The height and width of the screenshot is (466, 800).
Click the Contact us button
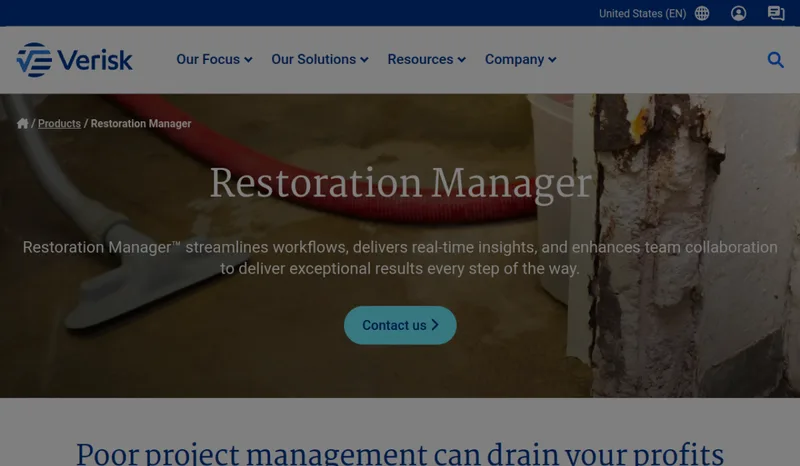tap(400, 325)
